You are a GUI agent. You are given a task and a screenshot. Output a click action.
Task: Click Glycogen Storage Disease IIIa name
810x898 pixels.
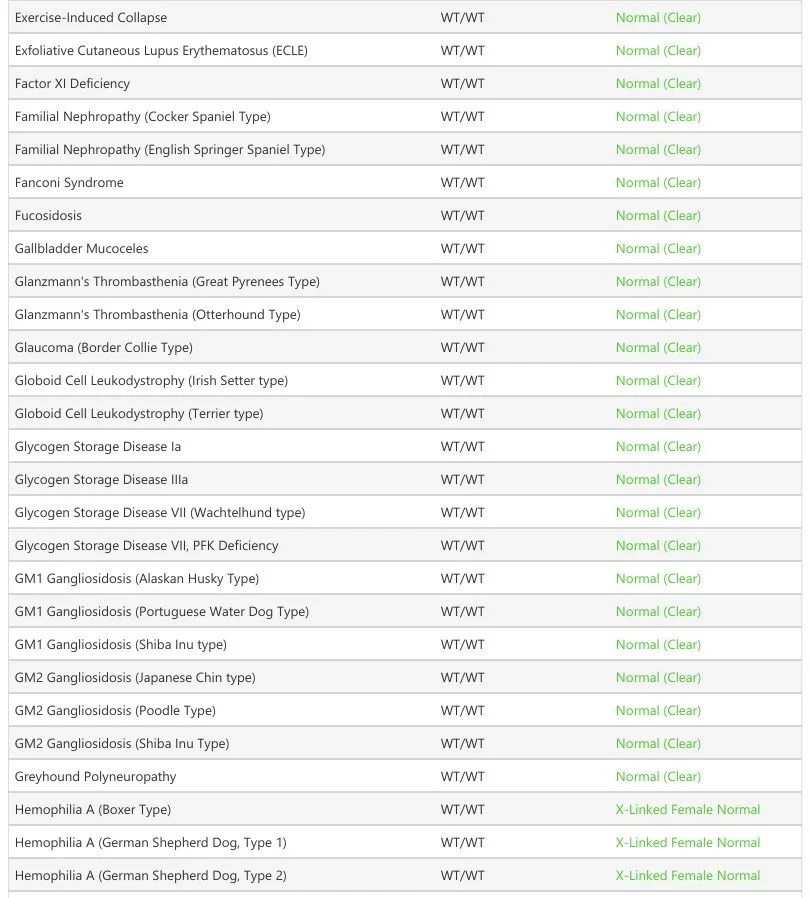point(101,480)
